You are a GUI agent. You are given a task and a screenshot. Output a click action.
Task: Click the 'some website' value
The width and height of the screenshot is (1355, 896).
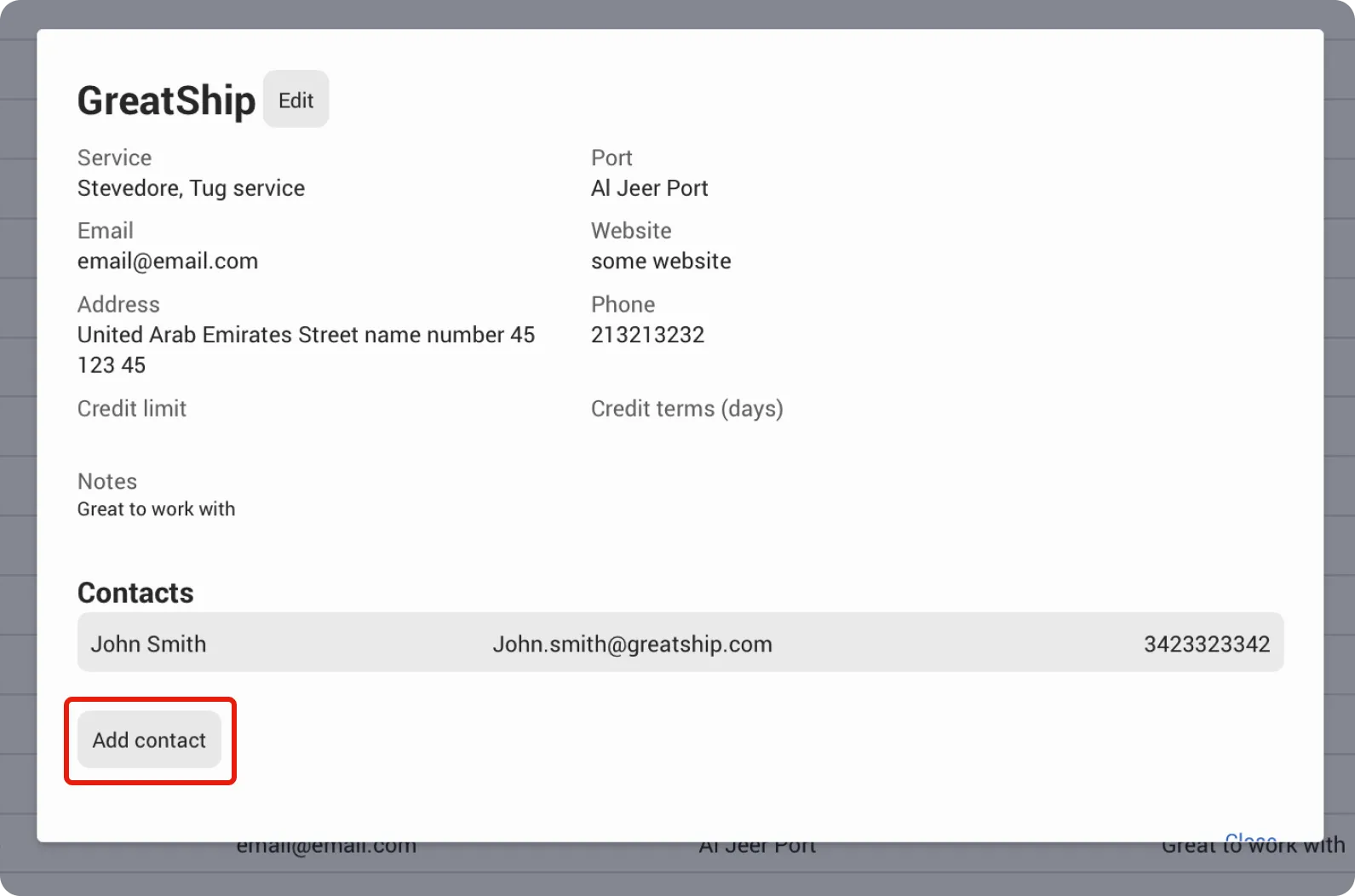click(x=661, y=261)
